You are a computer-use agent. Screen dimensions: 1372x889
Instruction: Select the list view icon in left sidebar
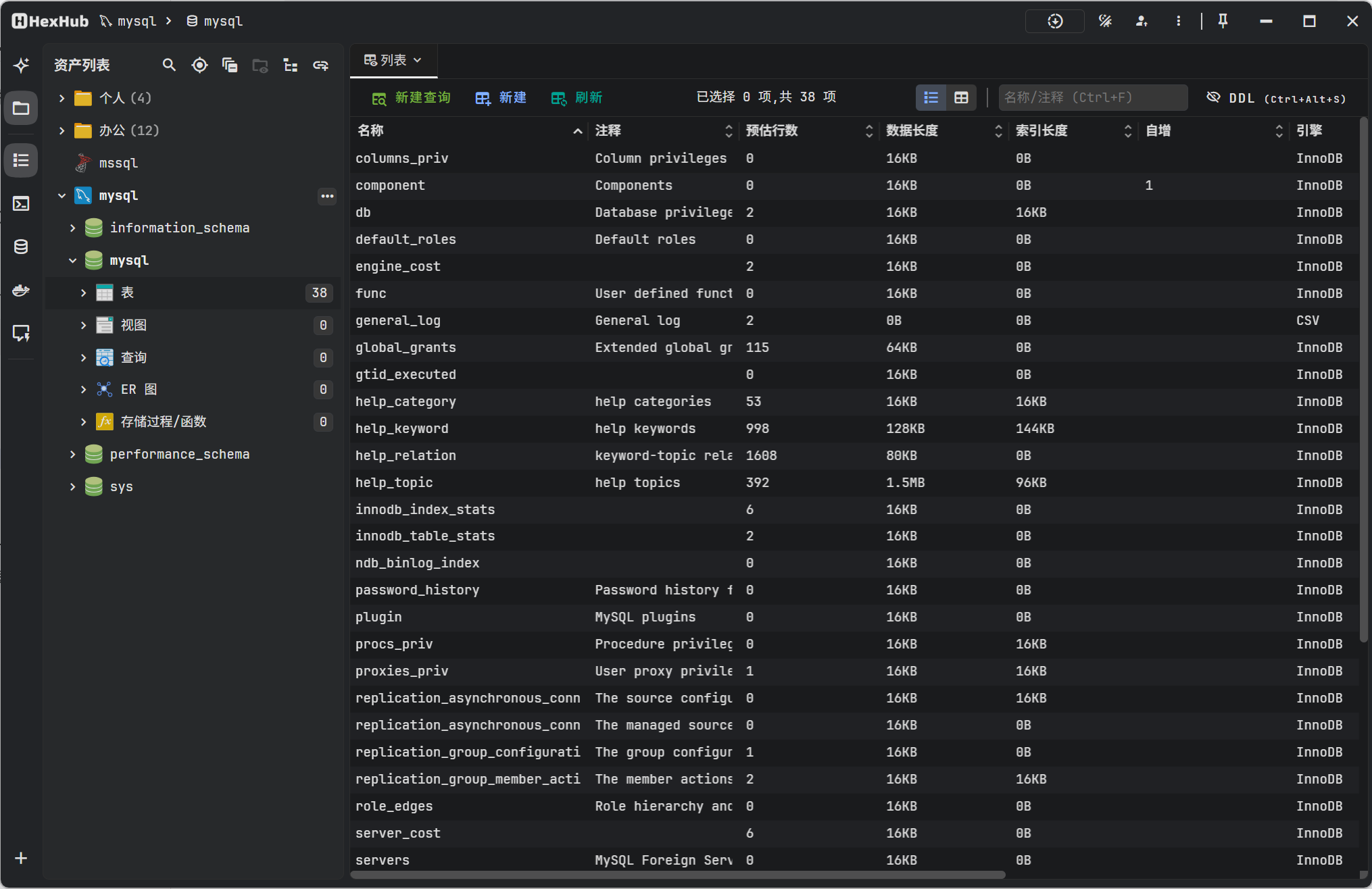(x=21, y=160)
